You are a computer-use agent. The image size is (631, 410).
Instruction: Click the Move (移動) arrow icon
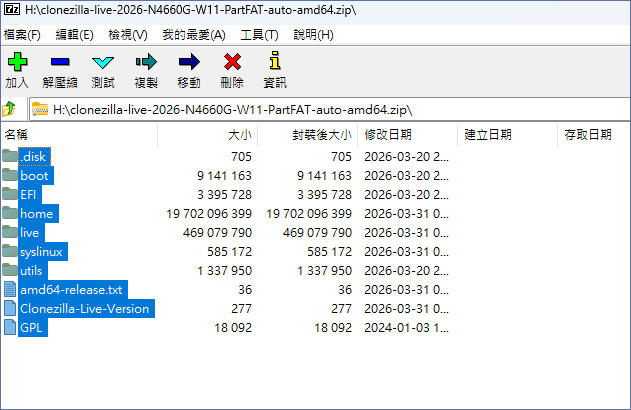(189, 63)
